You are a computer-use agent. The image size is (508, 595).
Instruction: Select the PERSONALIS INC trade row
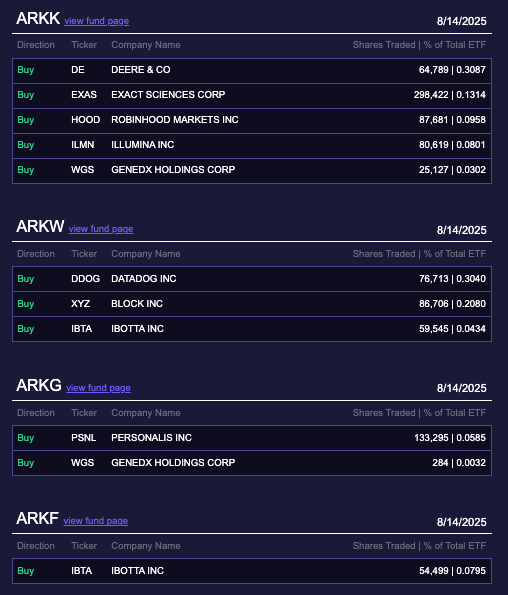click(252, 438)
